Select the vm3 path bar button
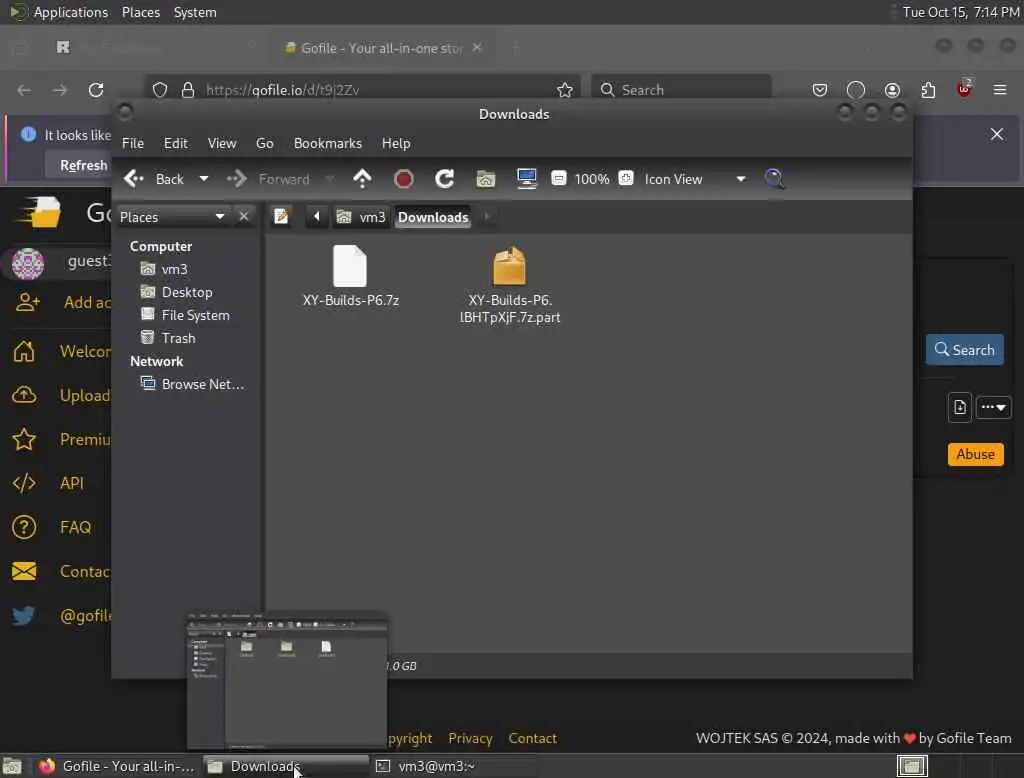 click(x=361, y=217)
